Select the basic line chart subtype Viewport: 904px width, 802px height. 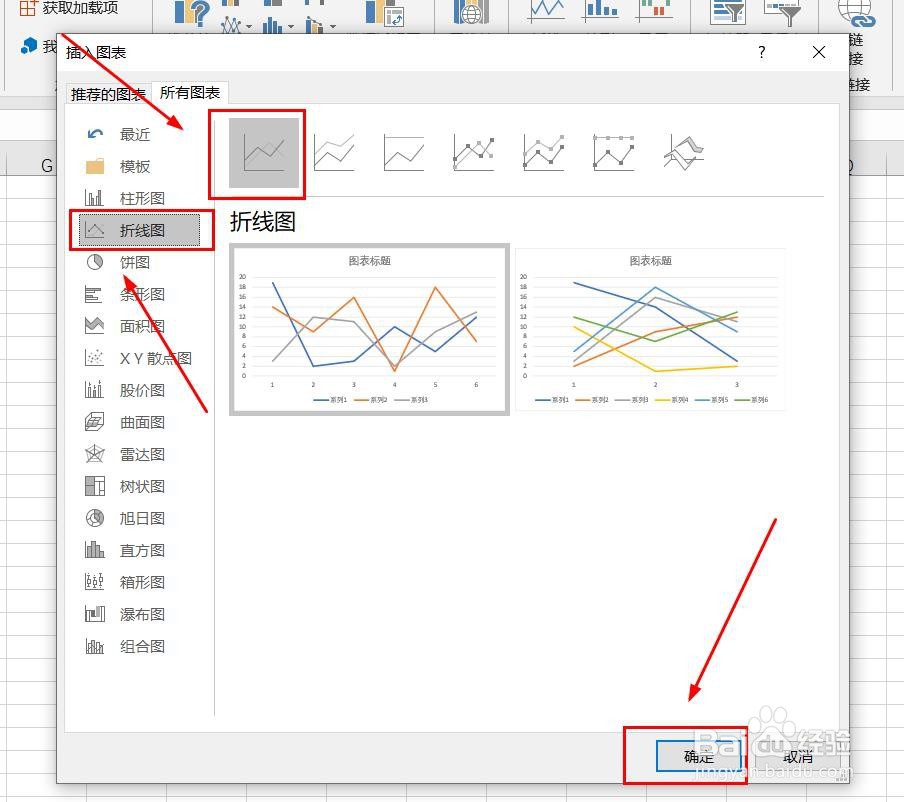click(x=264, y=153)
